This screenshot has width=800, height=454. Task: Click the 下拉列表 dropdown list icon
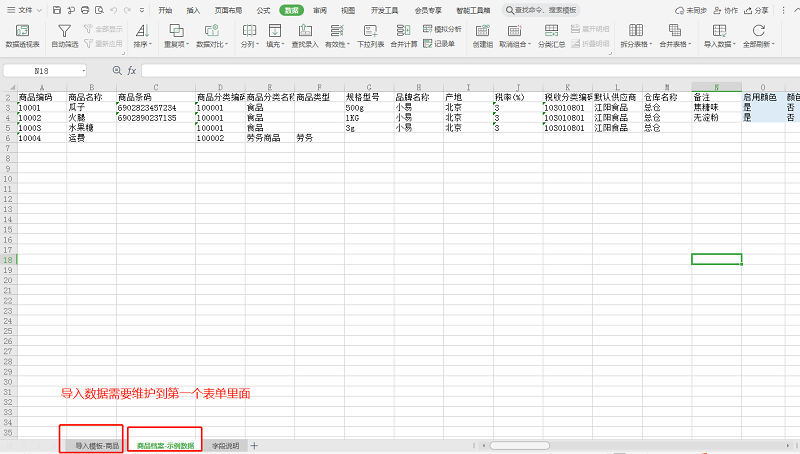[x=370, y=36]
